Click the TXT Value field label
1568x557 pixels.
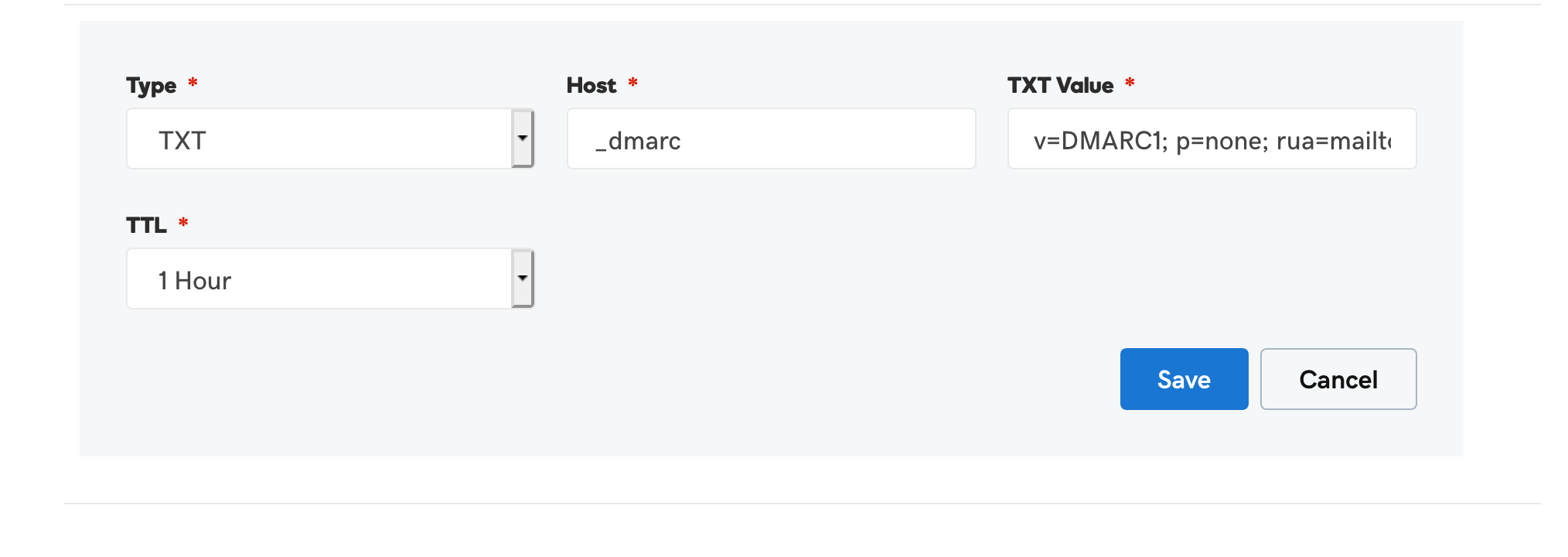point(1060,85)
